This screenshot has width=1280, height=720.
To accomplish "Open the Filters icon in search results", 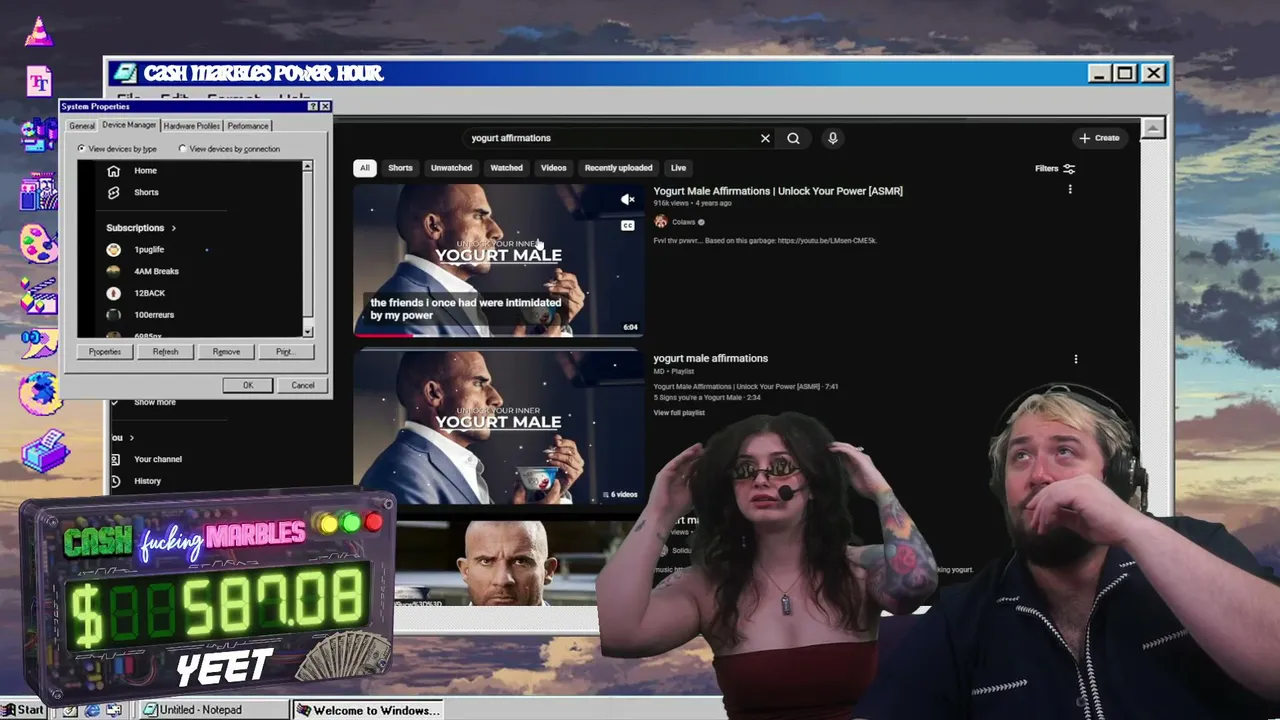I will (x=1069, y=168).
